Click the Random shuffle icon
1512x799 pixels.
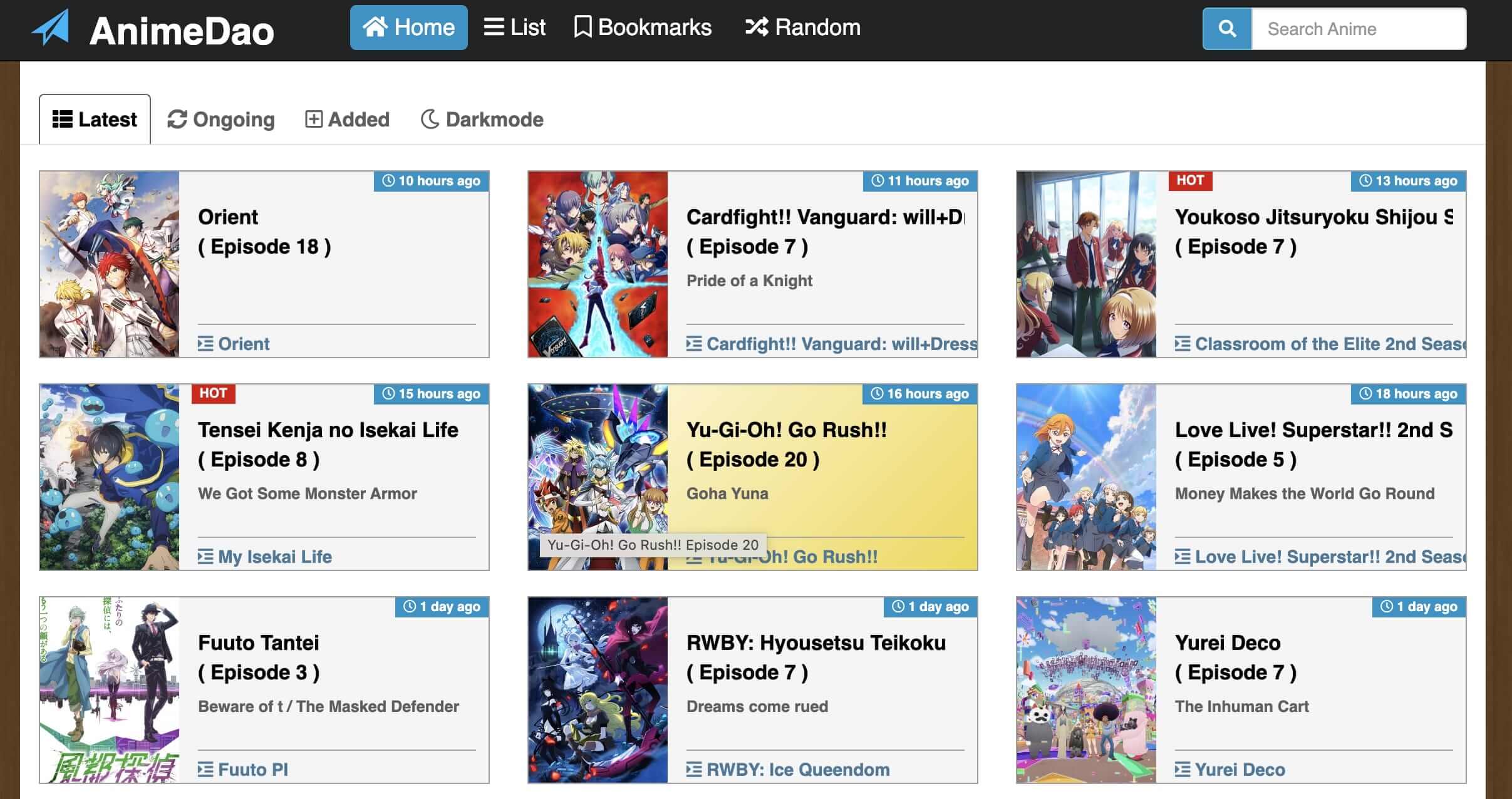pos(756,26)
